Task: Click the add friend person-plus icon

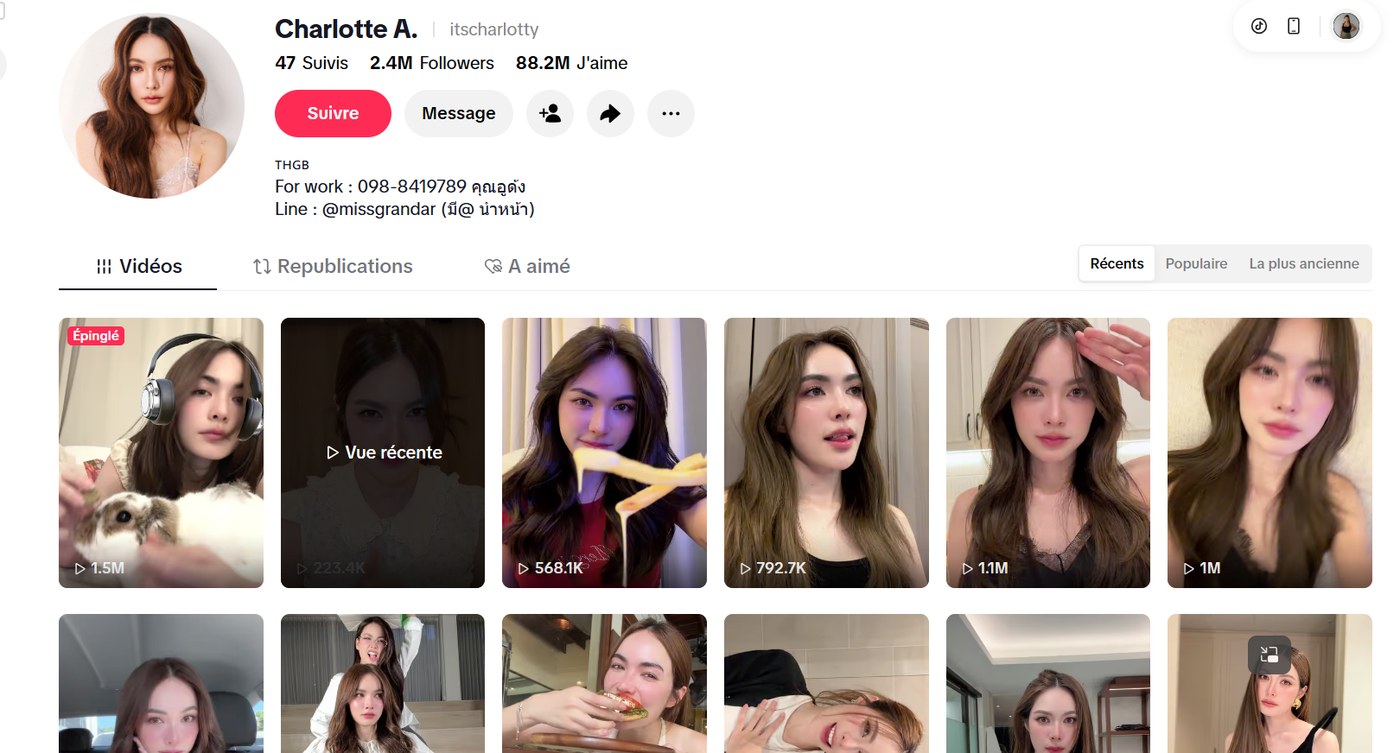Action: click(550, 114)
